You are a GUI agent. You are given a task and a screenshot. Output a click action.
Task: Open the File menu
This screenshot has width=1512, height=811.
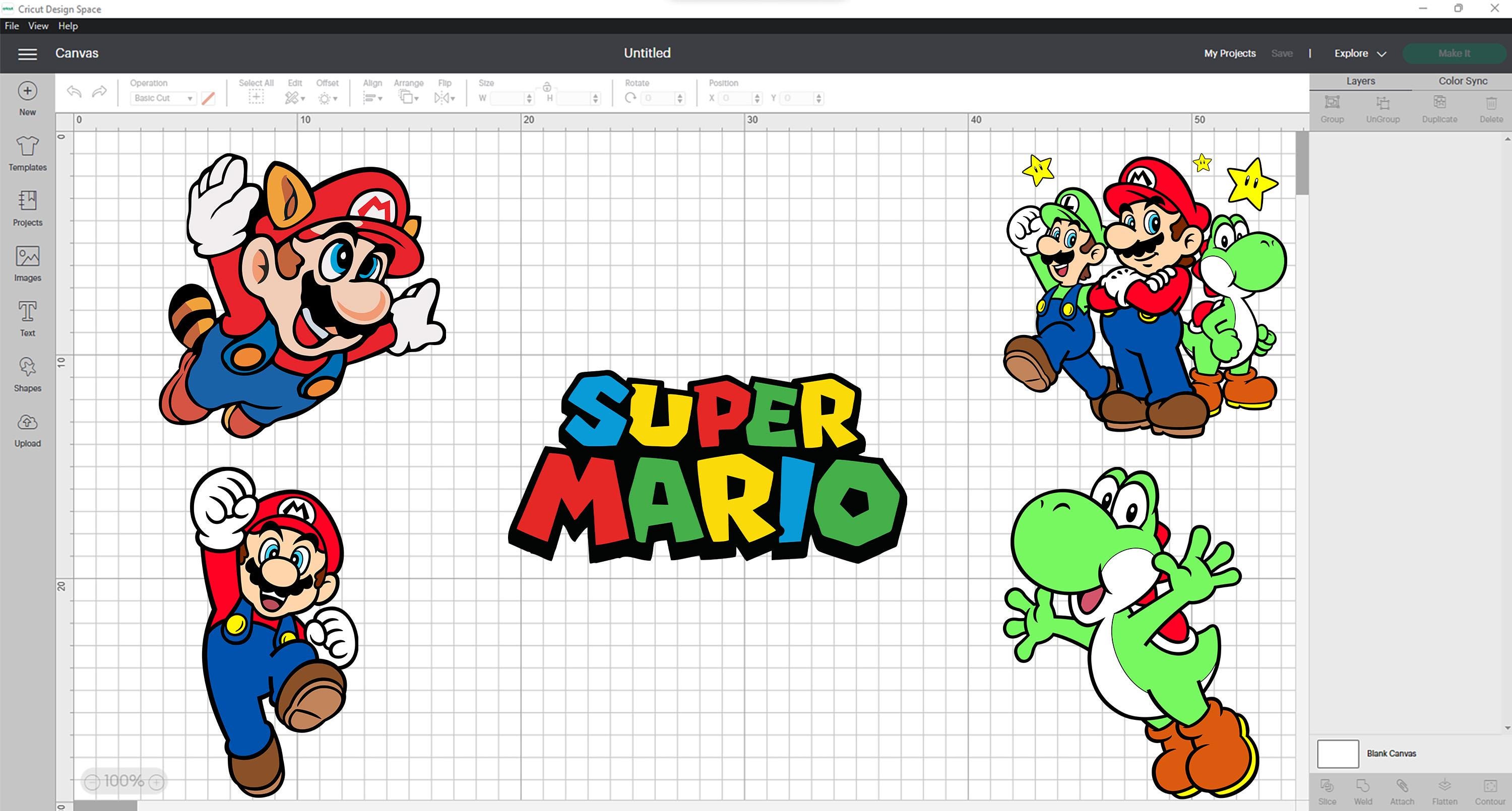[x=12, y=26]
